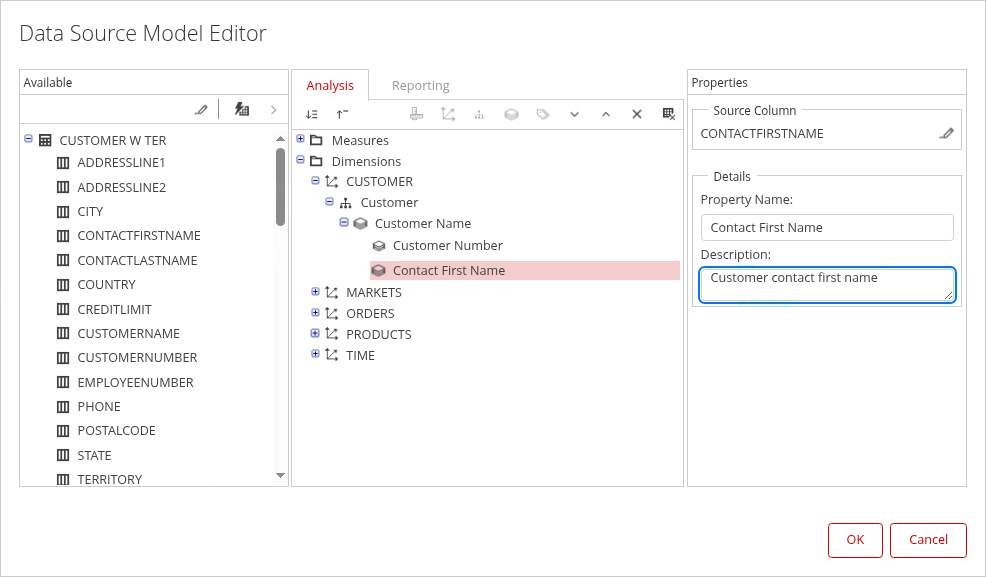Move selected field down with chevron
Viewport: 986px width, 577px height.
tap(574, 115)
